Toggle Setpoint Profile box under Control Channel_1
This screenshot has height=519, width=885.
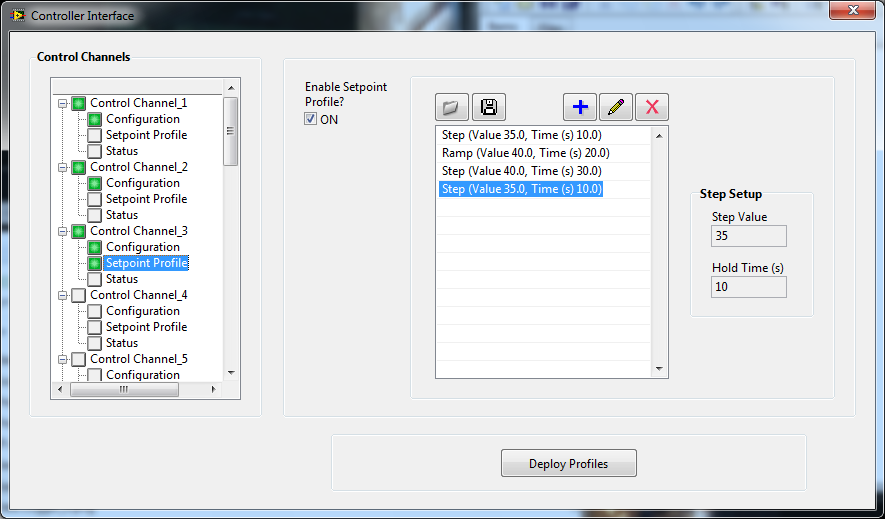[x=94, y=135]
